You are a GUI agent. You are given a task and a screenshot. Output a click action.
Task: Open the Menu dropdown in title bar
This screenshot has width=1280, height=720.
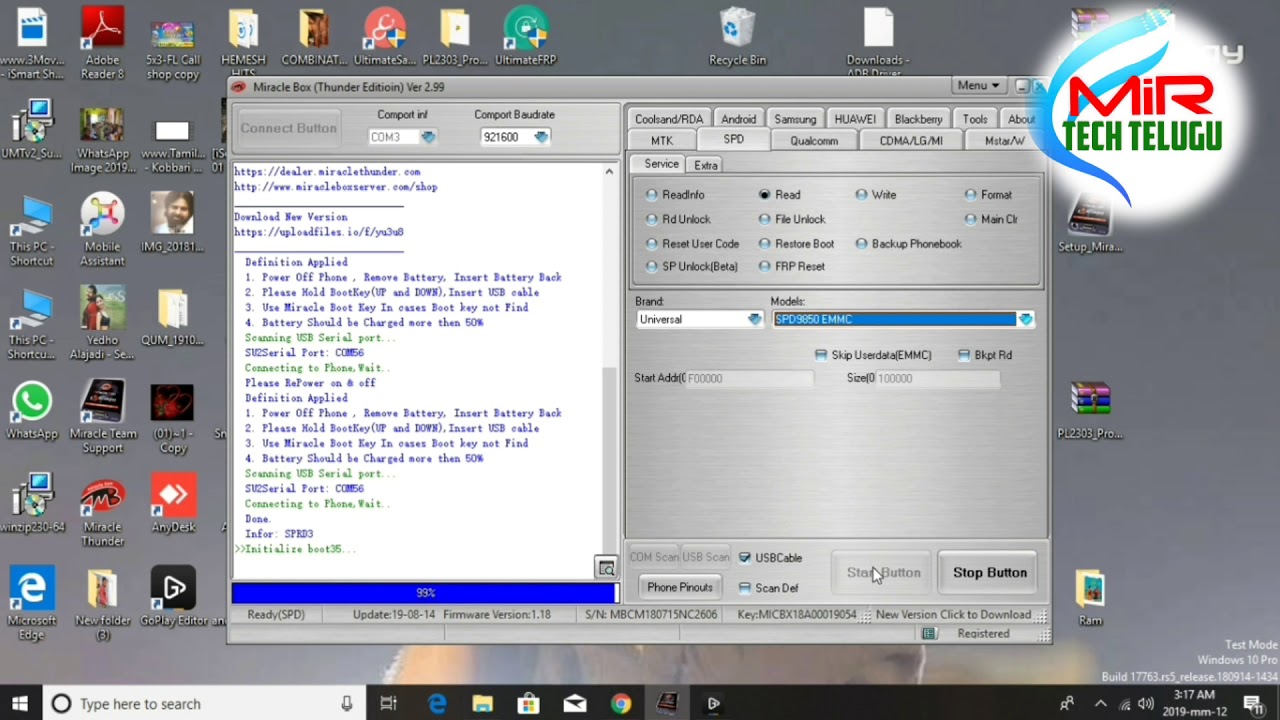click(x=979, y=86)
